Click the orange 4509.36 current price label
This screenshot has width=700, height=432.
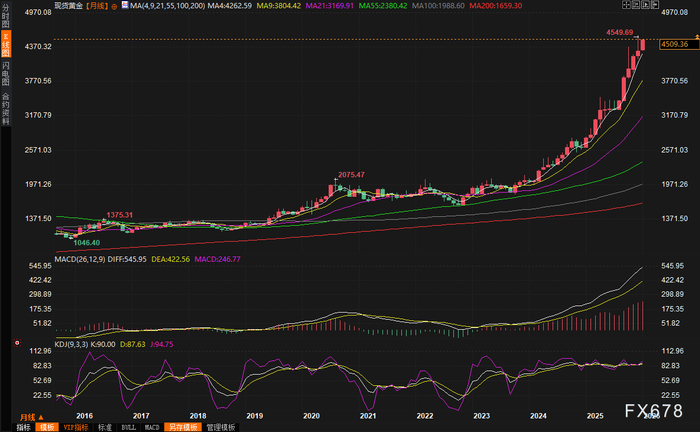coord(678,44)
